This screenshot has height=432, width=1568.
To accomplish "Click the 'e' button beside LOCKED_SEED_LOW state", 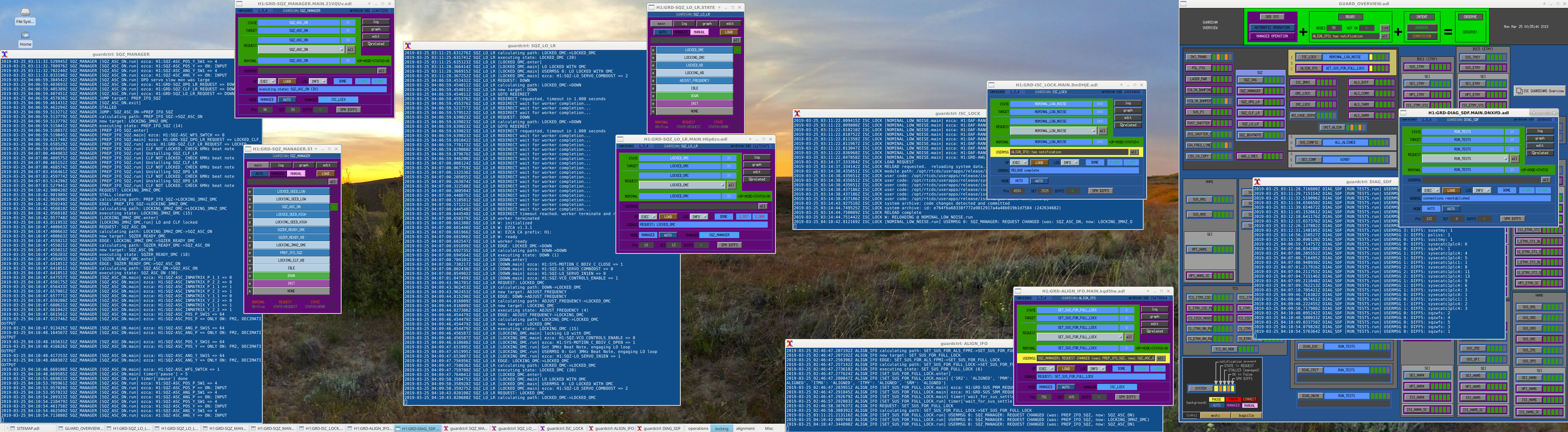I will tap(250, 191).
